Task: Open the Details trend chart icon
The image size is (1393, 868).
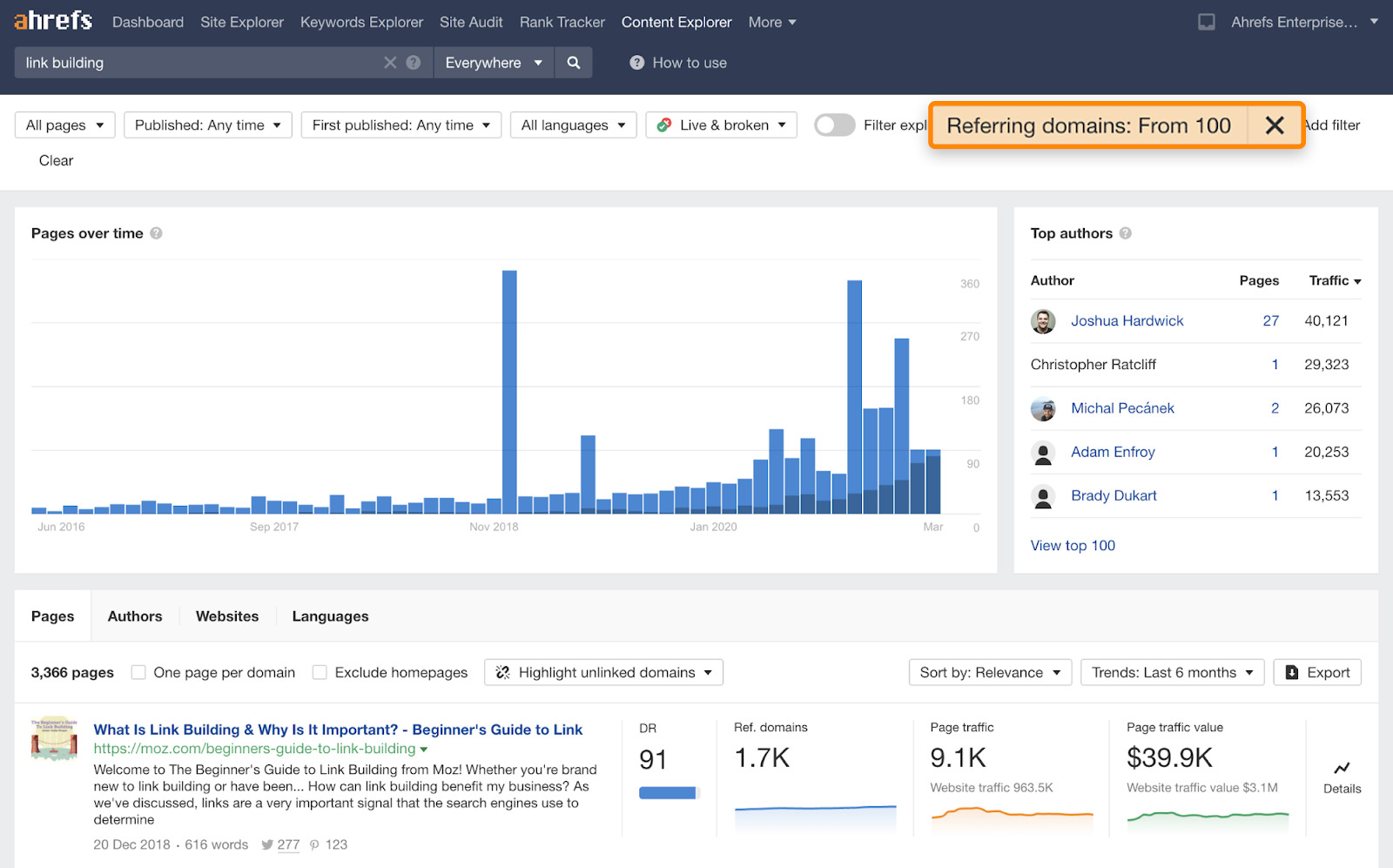Action: coord(1342,768)
